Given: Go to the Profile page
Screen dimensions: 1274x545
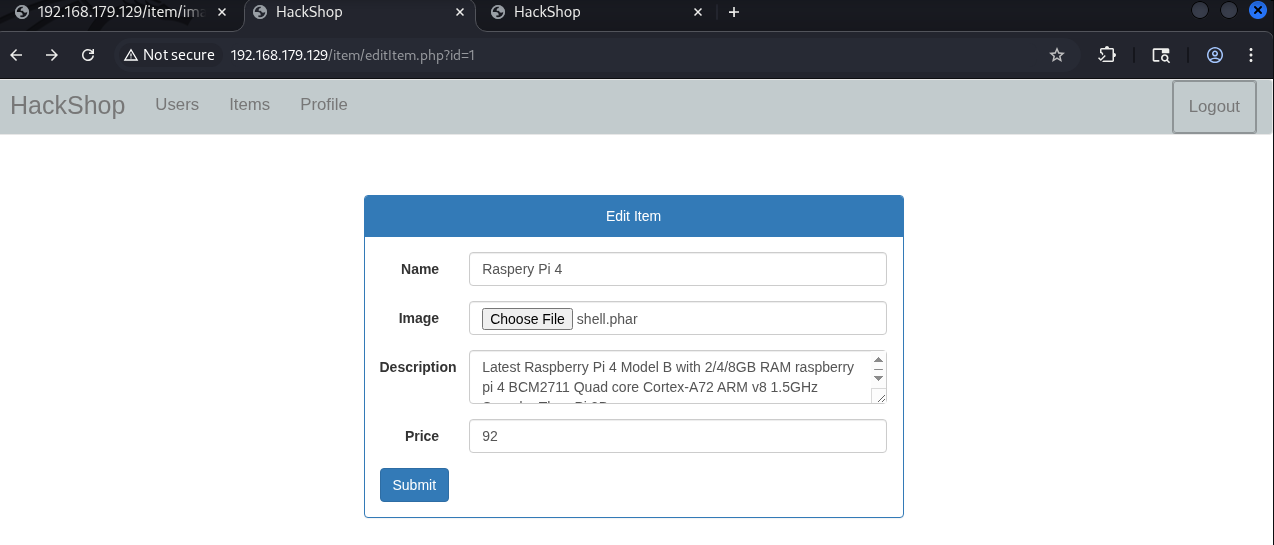Looking at the screenshot, I should (x=324, y=105).
